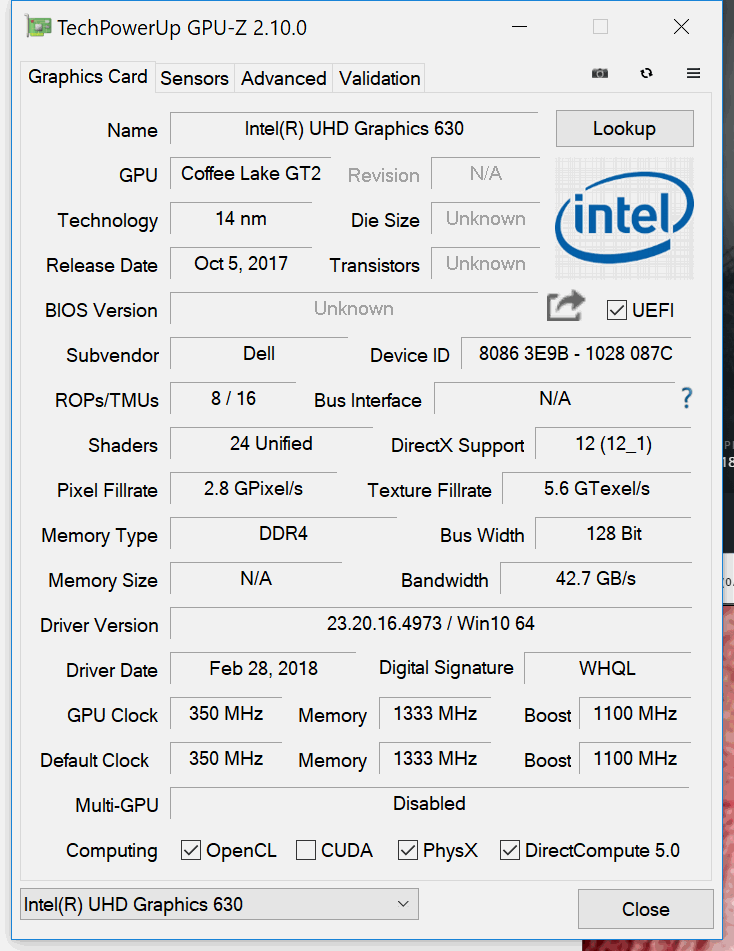Open the hamburger settings menu

[693, 74]
